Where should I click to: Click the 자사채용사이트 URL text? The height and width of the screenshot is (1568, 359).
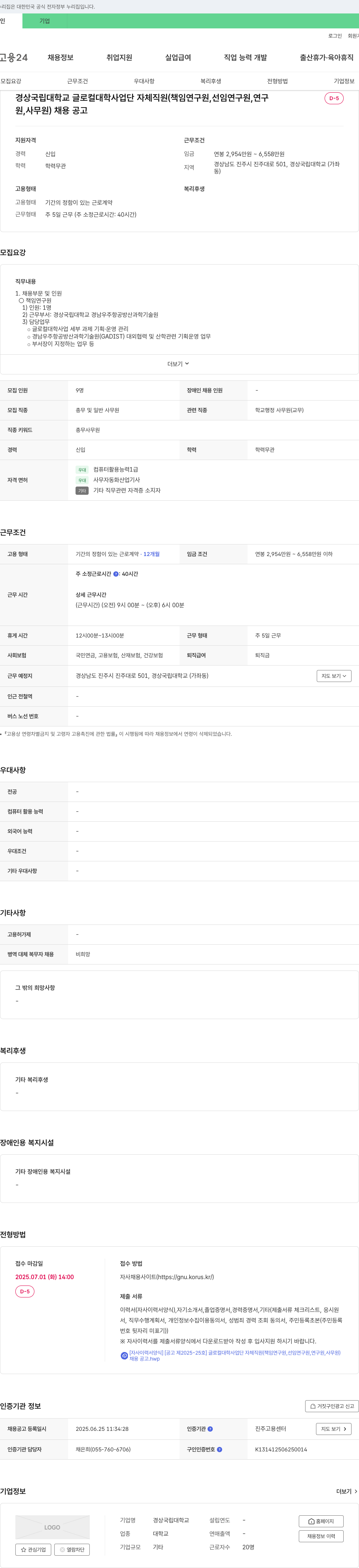click(x=167, y=1277)
